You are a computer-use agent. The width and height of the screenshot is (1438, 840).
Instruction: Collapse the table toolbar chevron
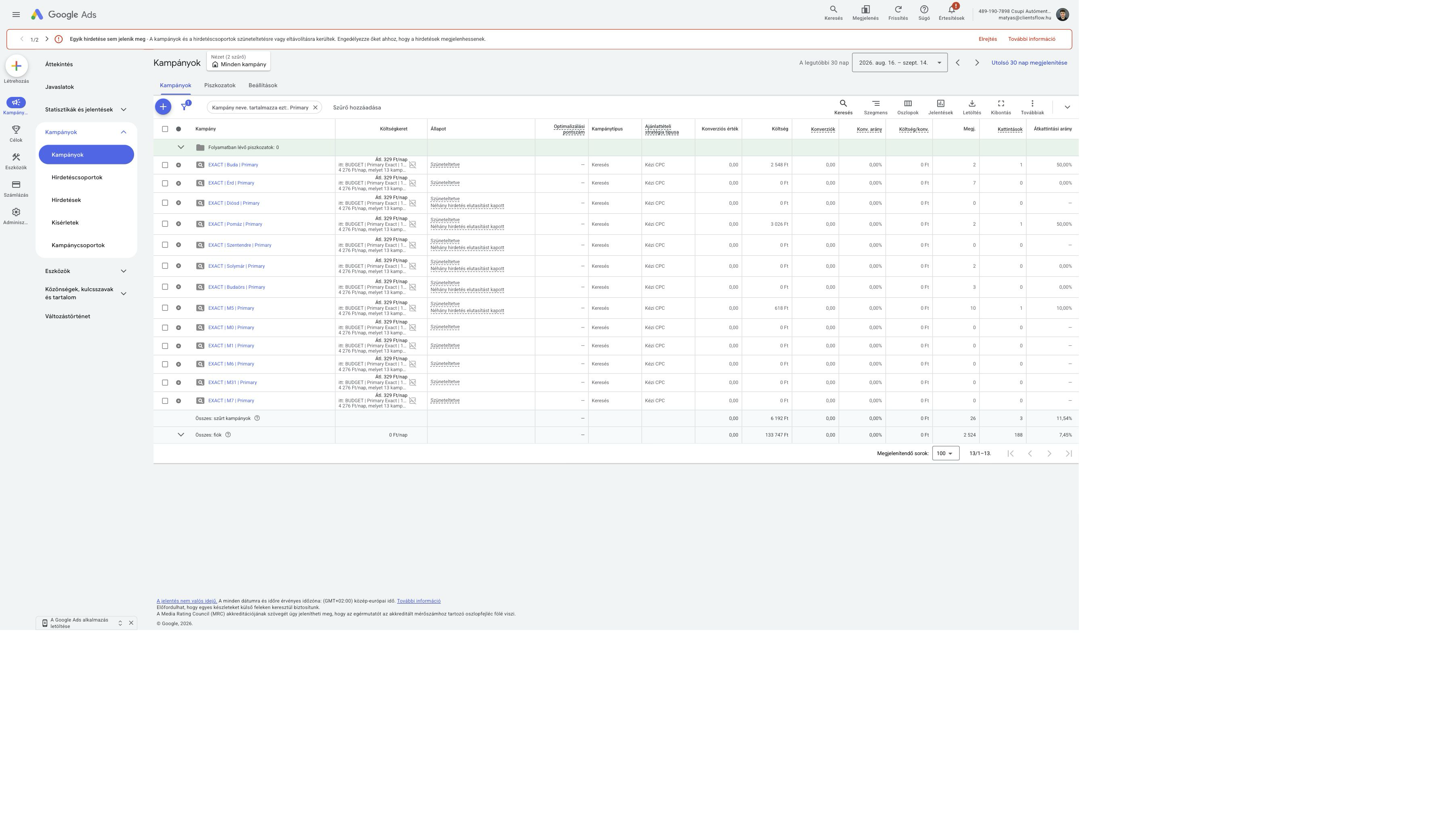pos(1066,107)
